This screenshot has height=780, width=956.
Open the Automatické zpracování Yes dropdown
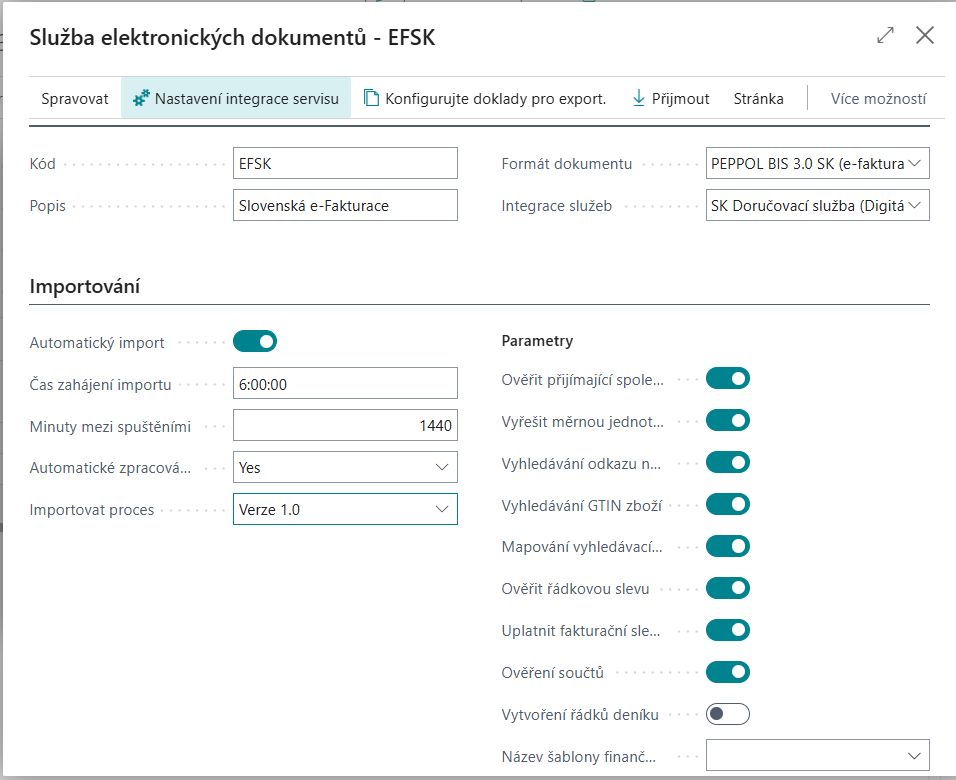345,467
